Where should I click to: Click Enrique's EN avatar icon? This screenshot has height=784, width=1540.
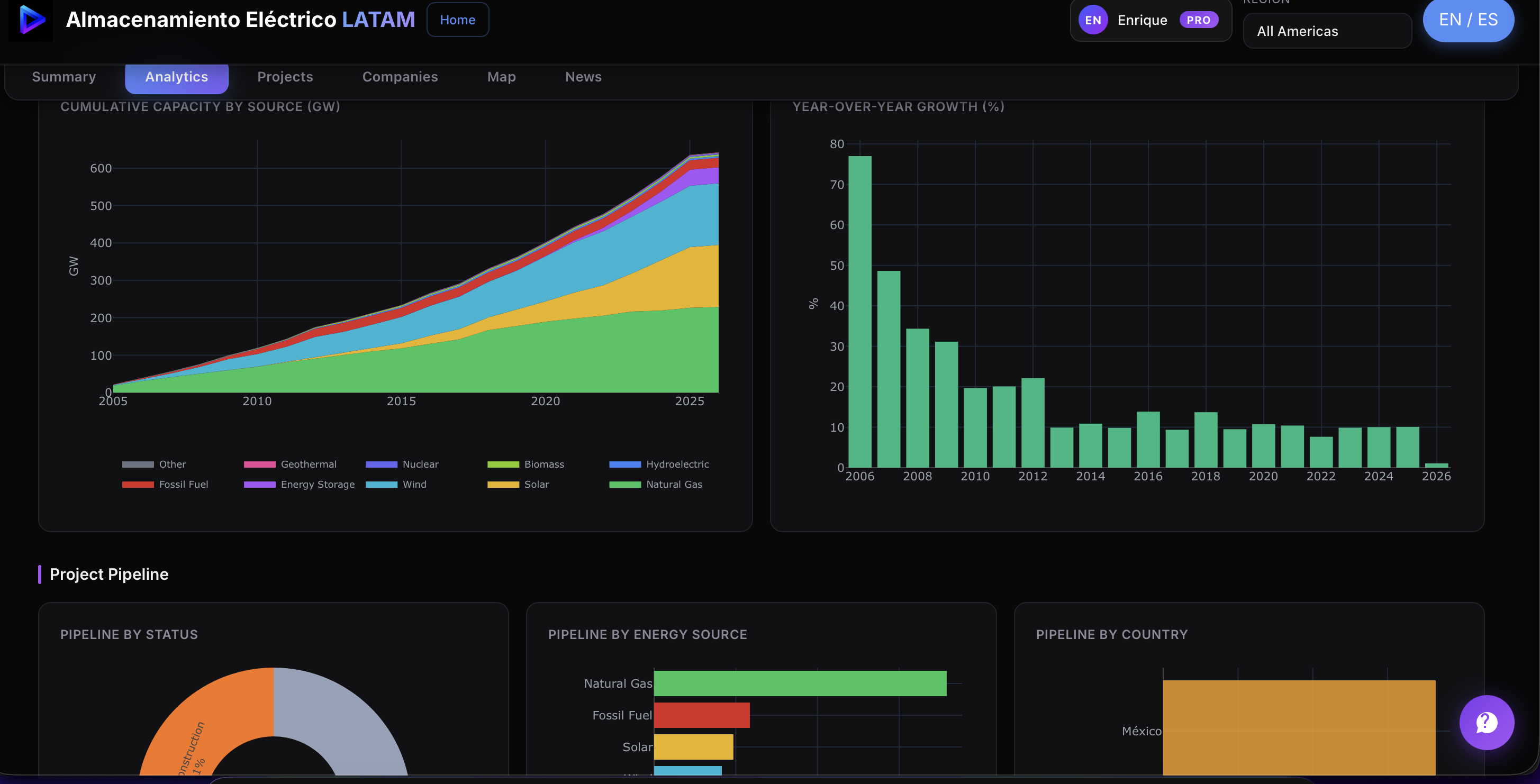[x=1093, y=20]
